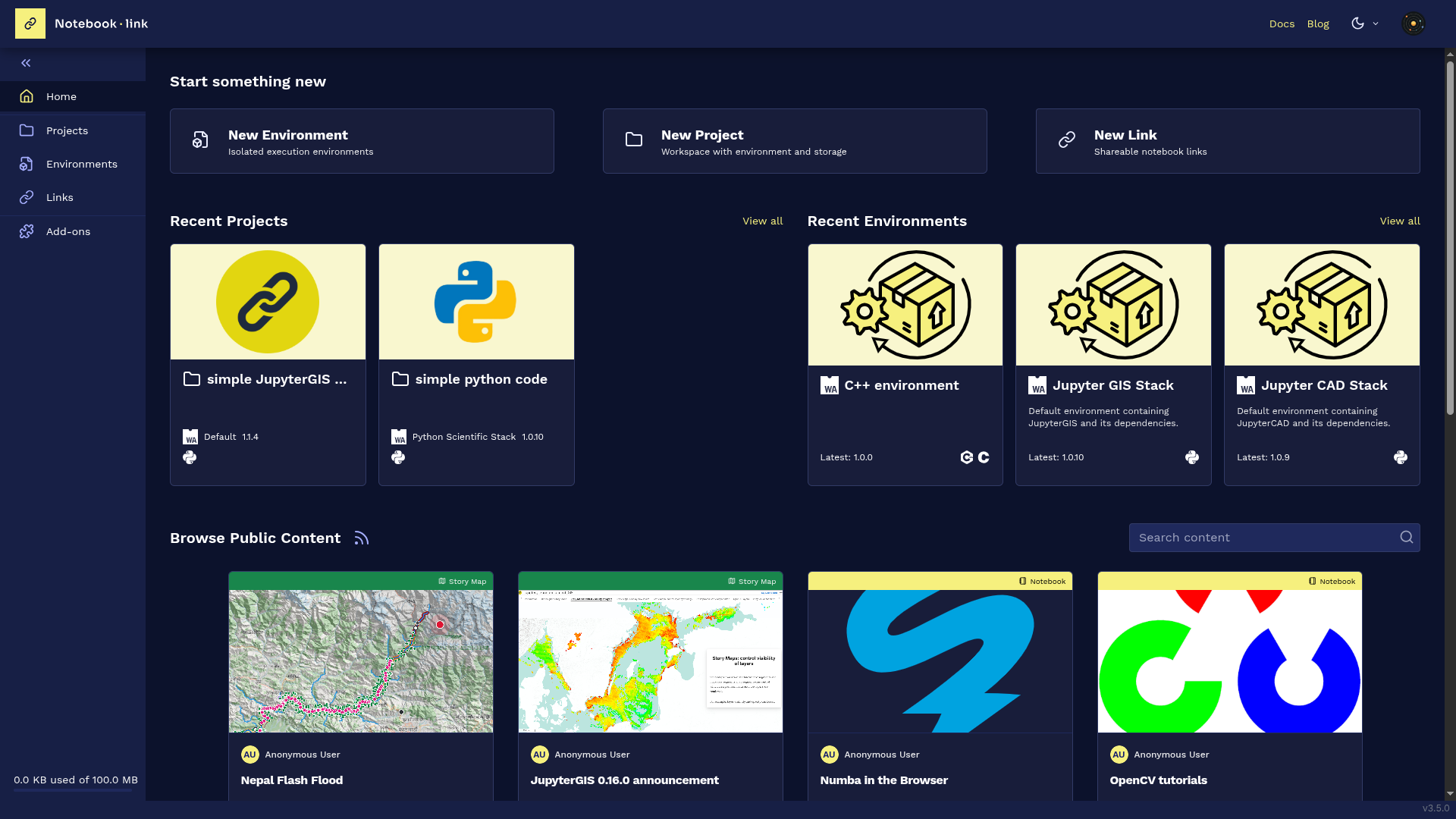Click the RSS feed icon
1456x819 pixels.
coord(362,538)
